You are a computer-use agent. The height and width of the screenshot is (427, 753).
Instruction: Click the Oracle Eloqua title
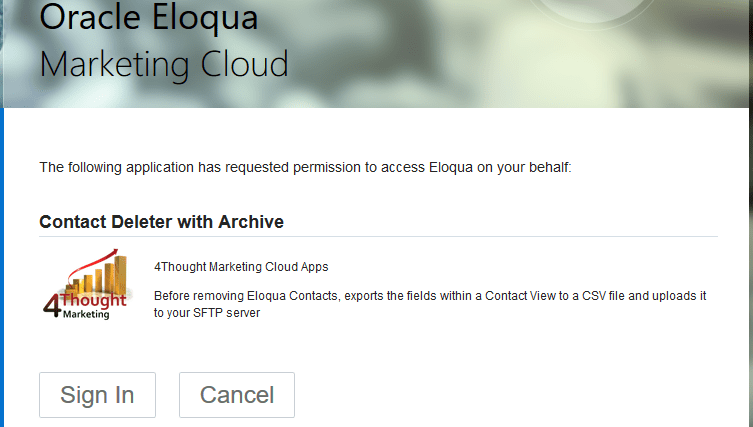[x=149, y=17]
